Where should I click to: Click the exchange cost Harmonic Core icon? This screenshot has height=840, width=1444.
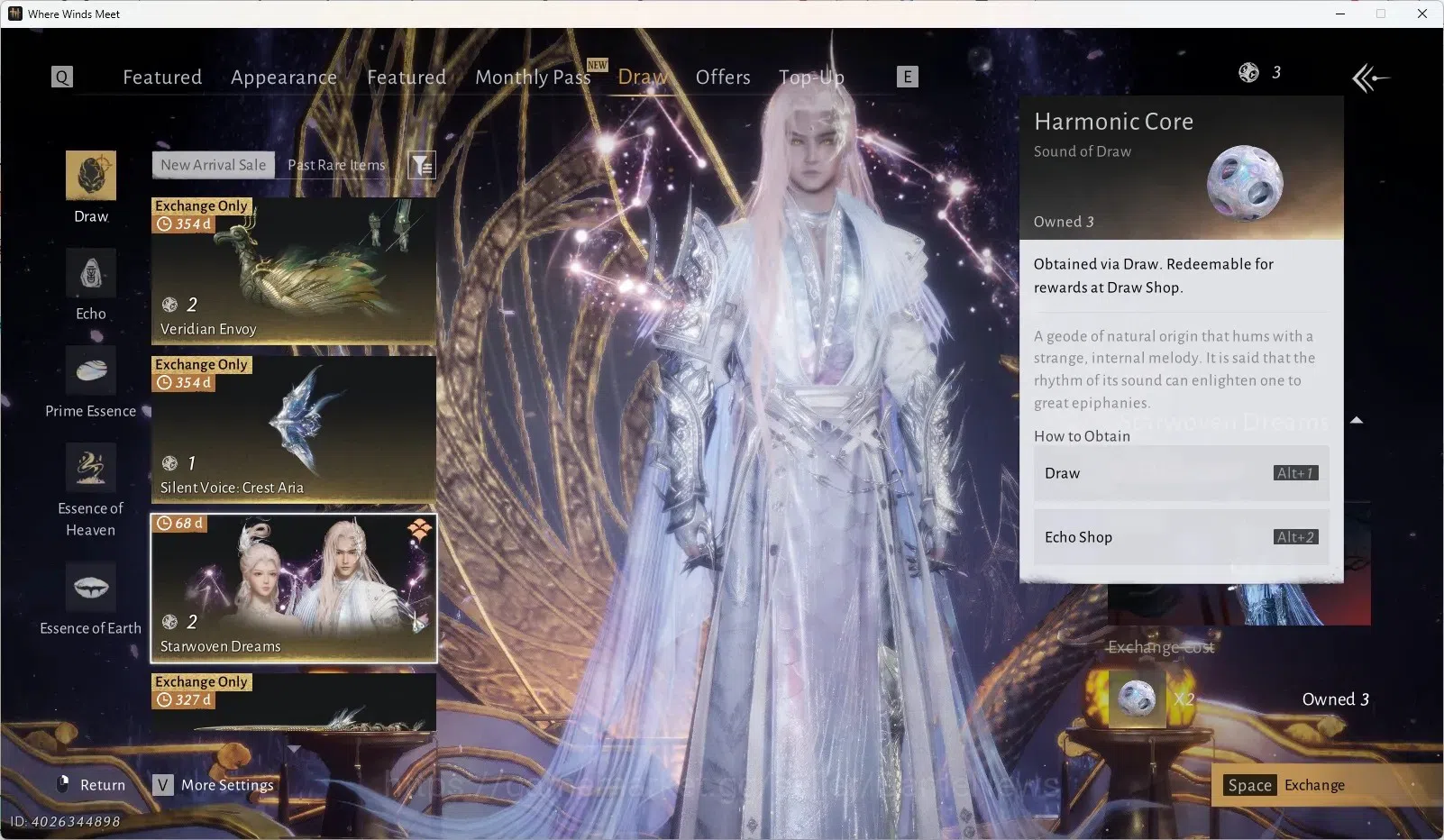point(1137,698)
